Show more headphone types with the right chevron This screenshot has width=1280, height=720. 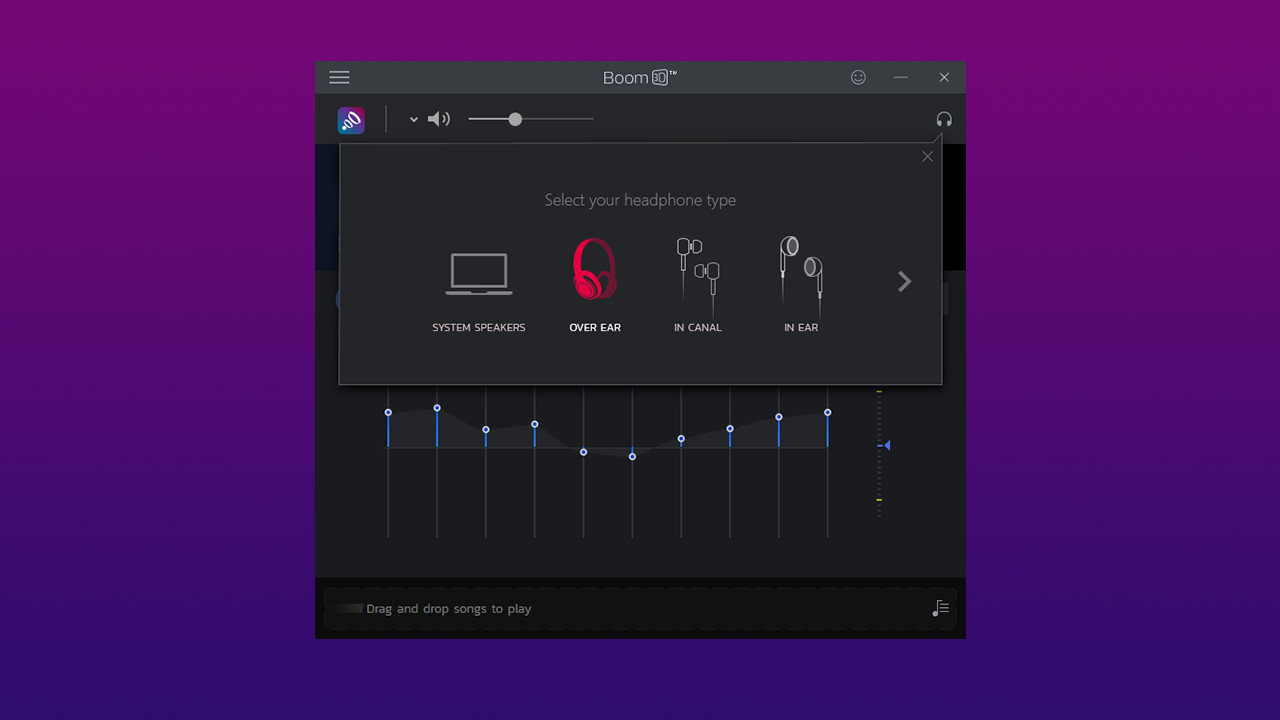[904, 282]
